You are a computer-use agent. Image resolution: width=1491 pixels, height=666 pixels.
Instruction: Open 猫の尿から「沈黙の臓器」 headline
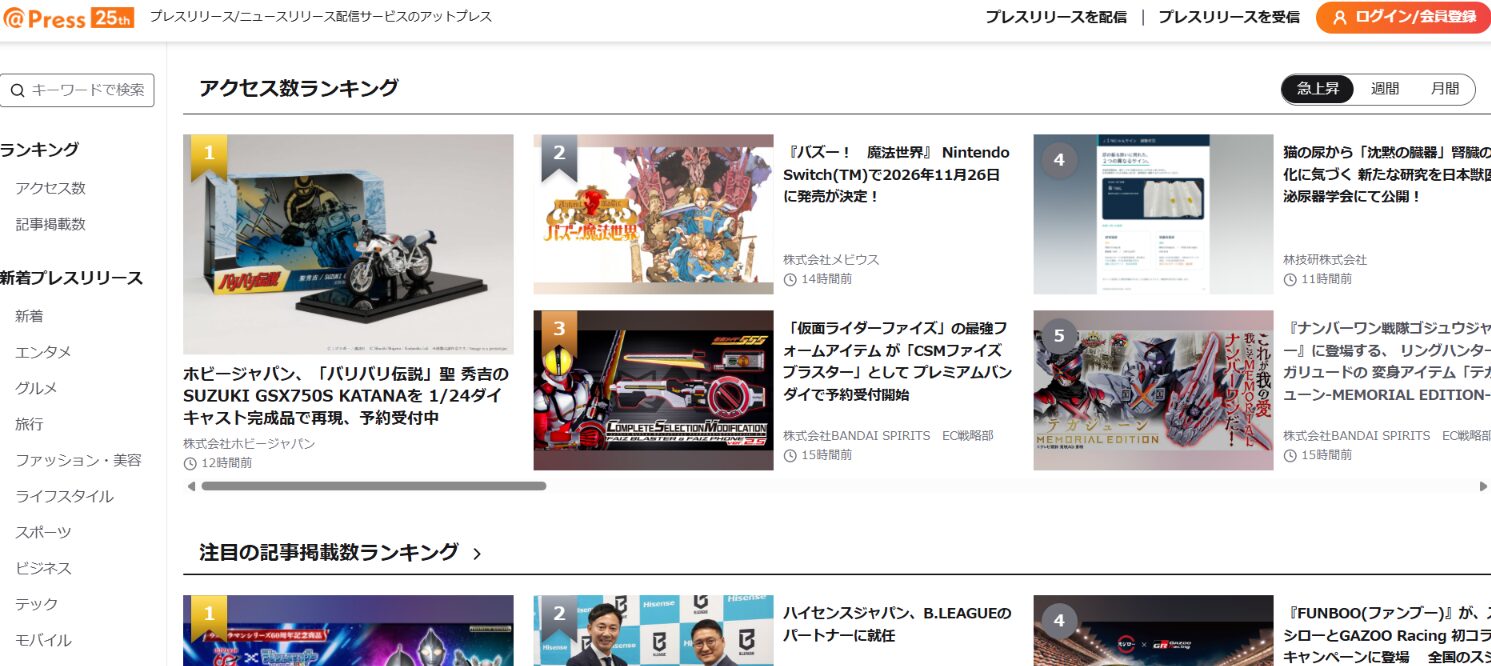coord(1387,175)
